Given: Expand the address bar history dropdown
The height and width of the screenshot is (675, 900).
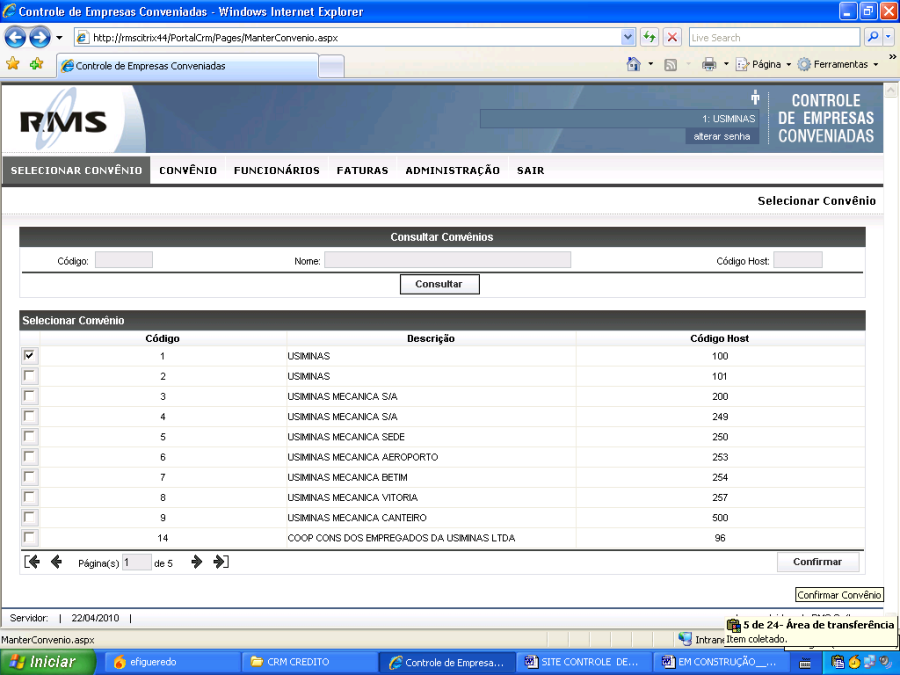Looking at the screenshot, I should click(x=628, y=38).
